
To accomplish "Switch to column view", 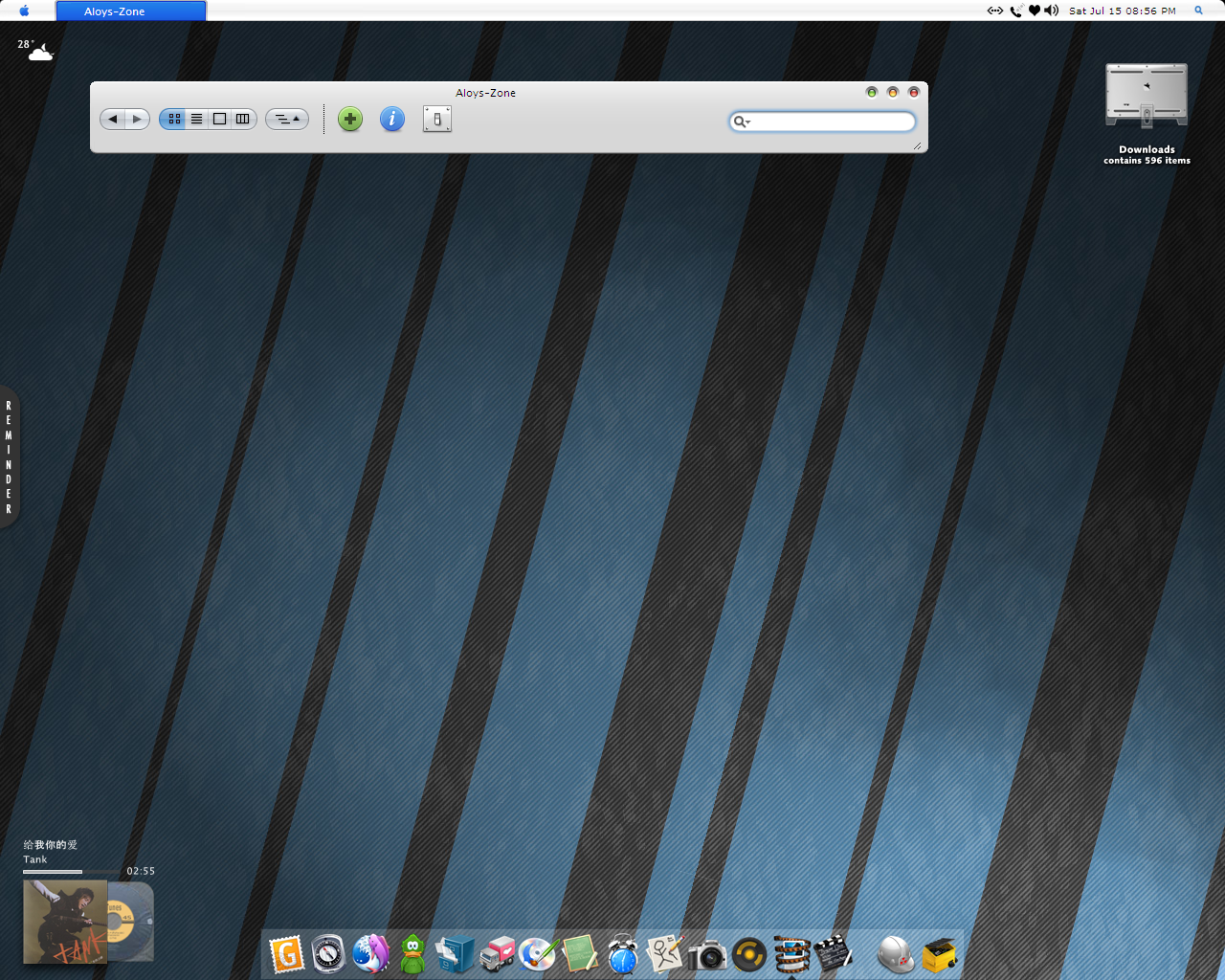I will pyautogui.click(x=243, y=119).
